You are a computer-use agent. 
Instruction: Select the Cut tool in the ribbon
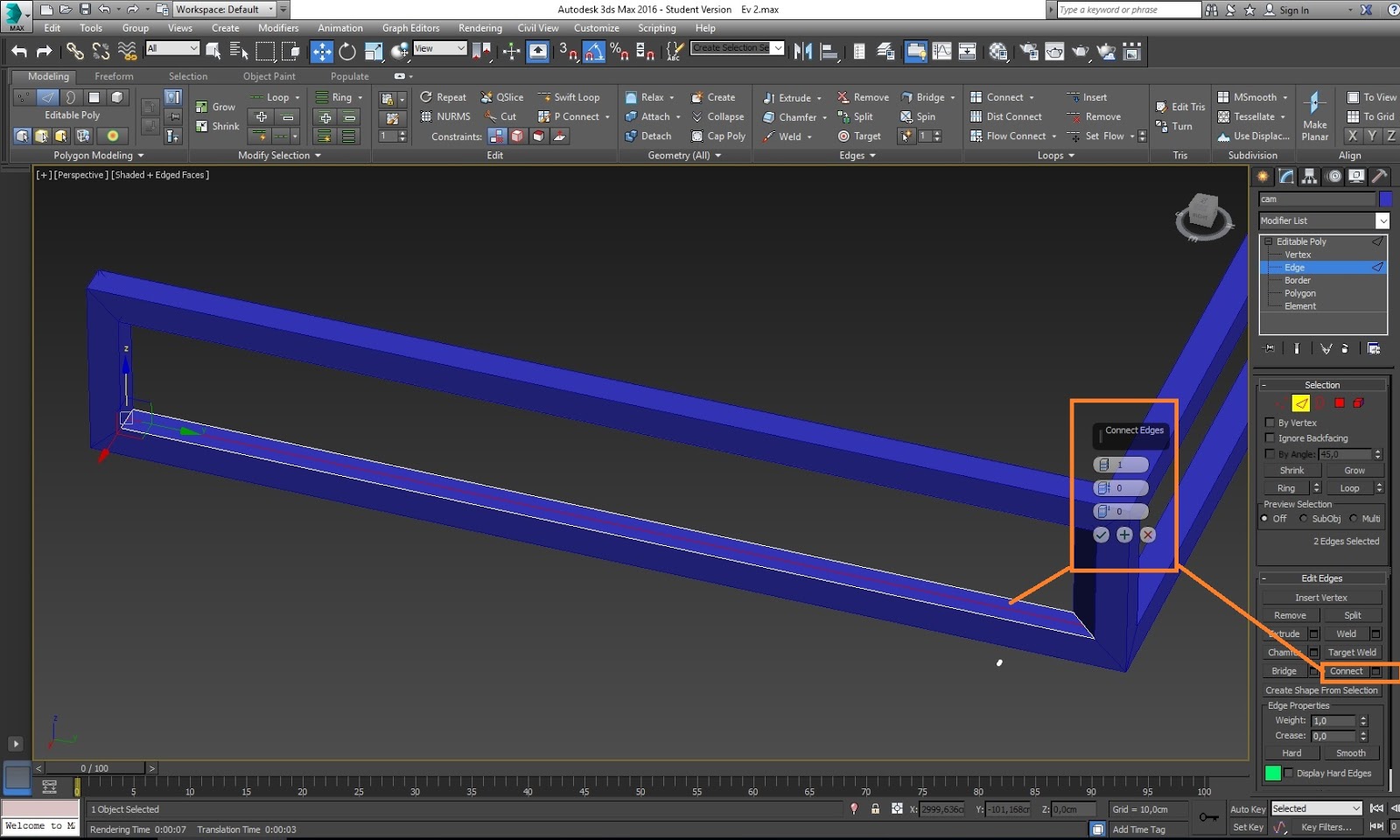point(501,116)
